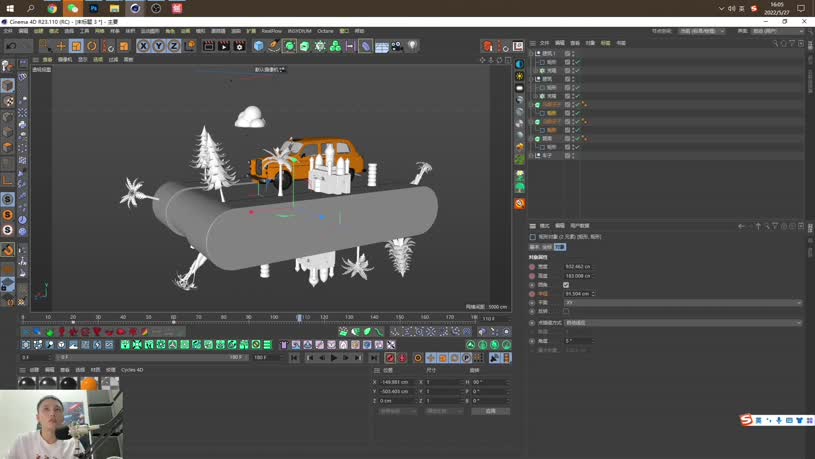Image resolution: width=815 pixels, height=459 pixels.
Task: Select the first black material sphere
Action: (x=27, y=384)
